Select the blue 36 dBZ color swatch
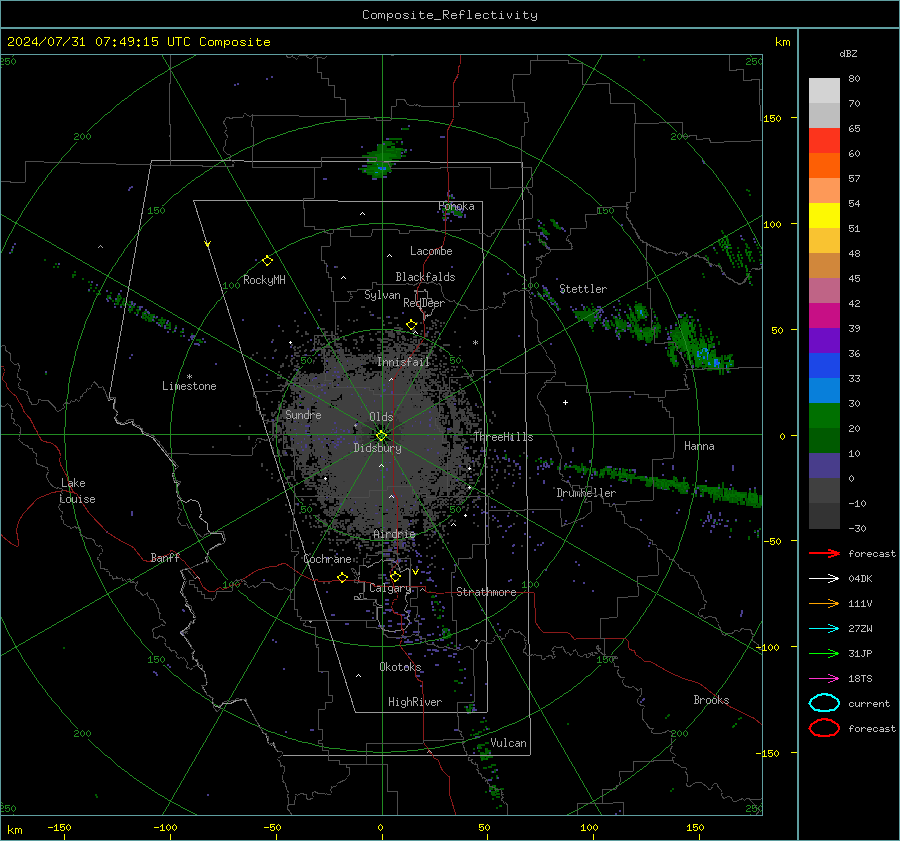Viewport: 900px width, 841px height. (824, 365)
